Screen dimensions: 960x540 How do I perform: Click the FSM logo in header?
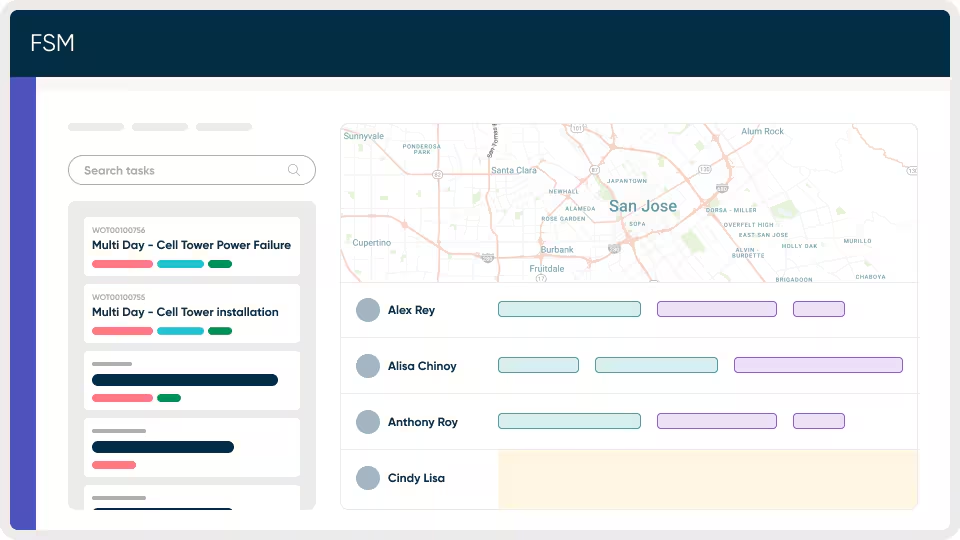[x=52, y=43]
